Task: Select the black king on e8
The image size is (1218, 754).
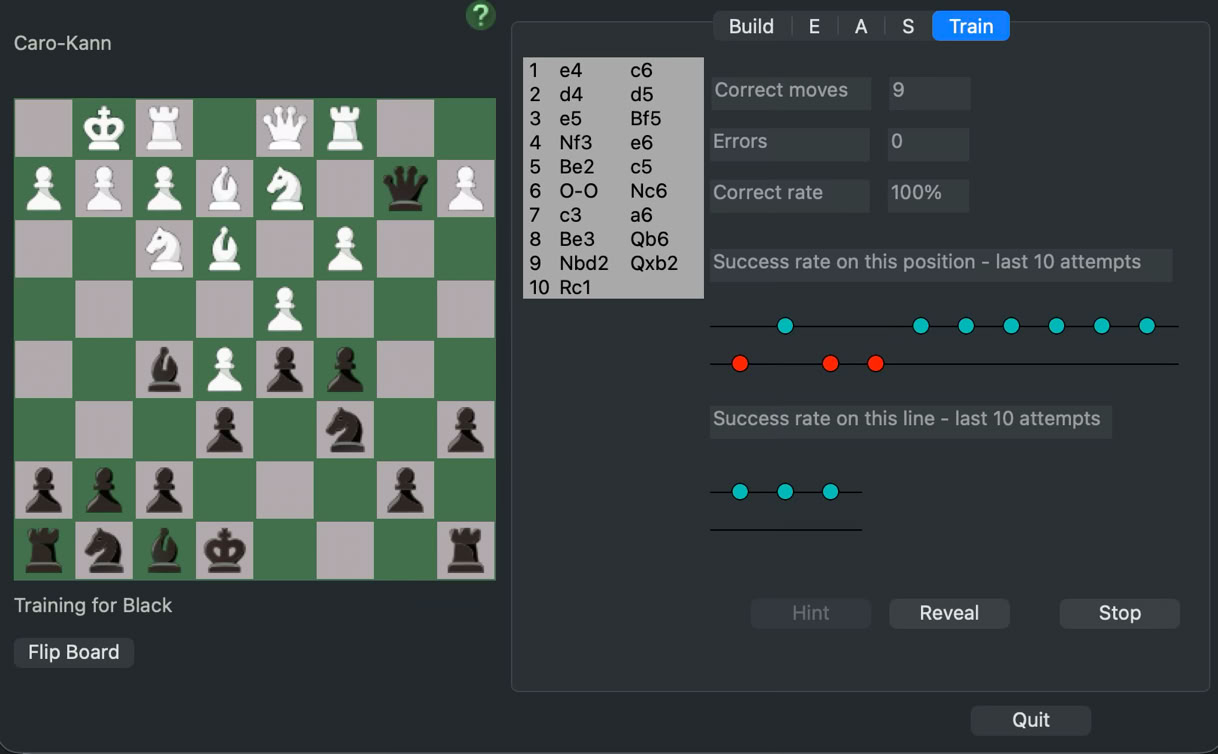Action: (224, 550)
